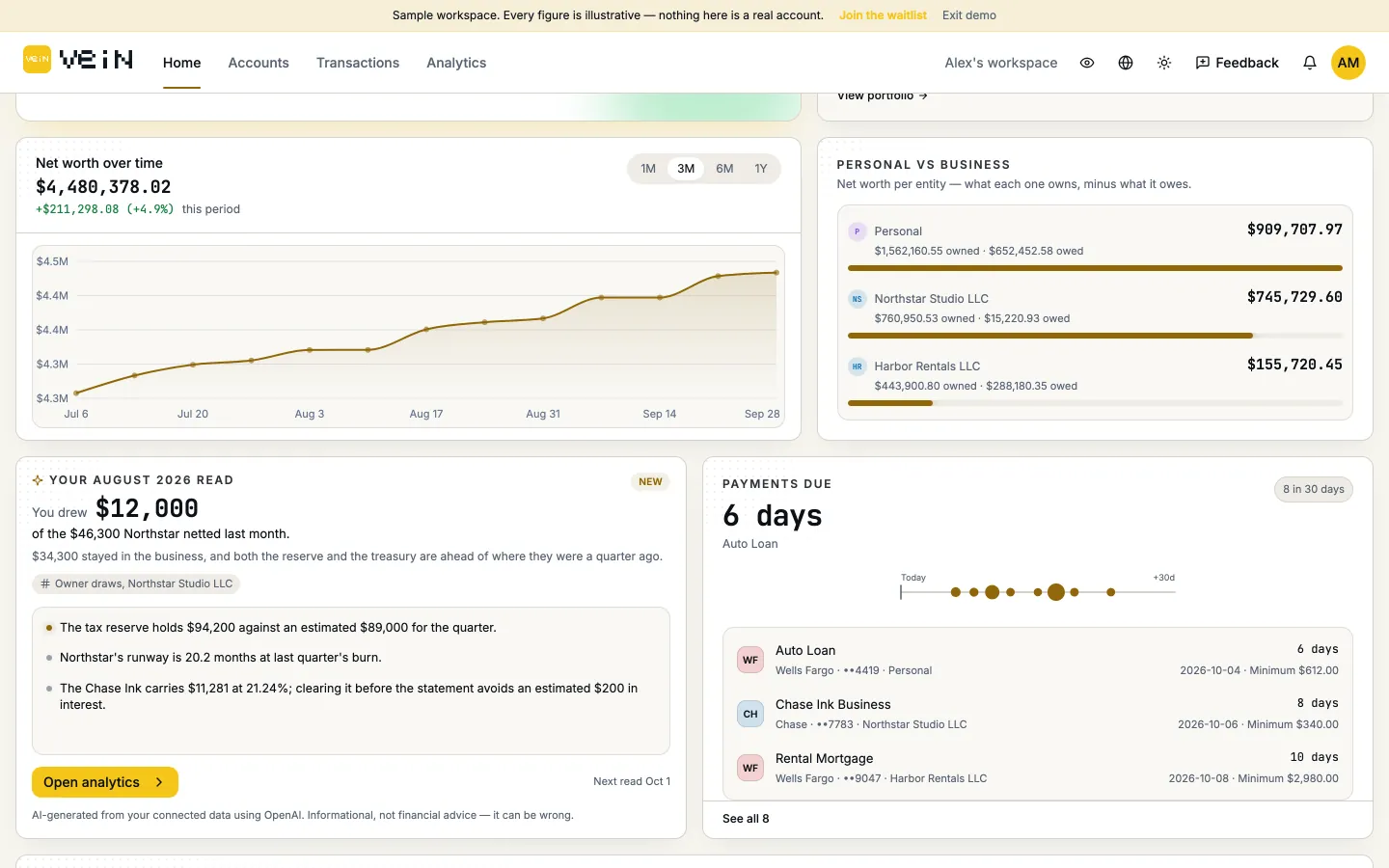Go to the Home tab

(x=182, y=63)
